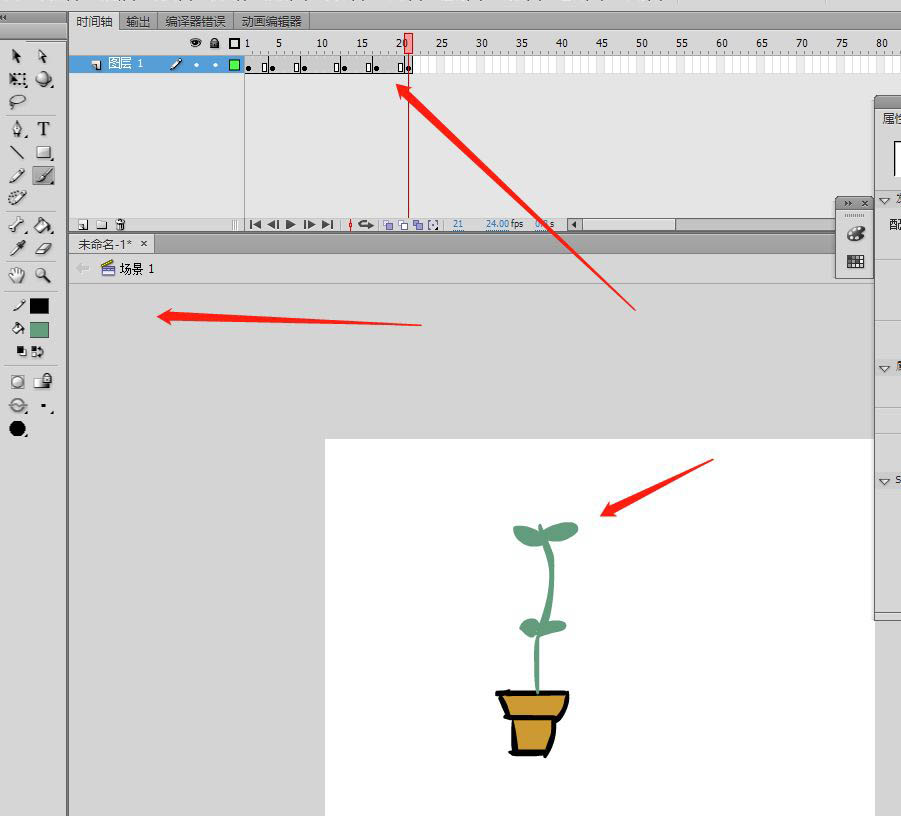
Task: Toggle the onion skin button
Action: pos(388,225)
